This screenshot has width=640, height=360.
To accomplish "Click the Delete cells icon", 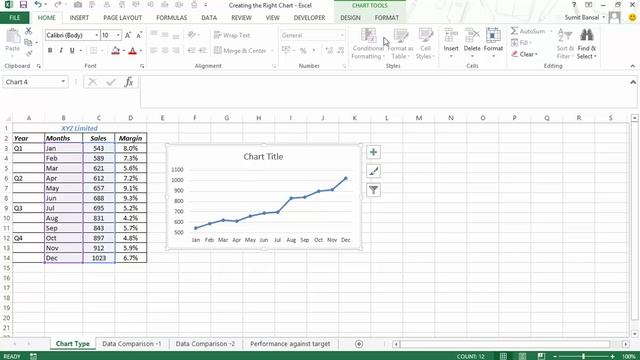I will [x=472, y=36].
